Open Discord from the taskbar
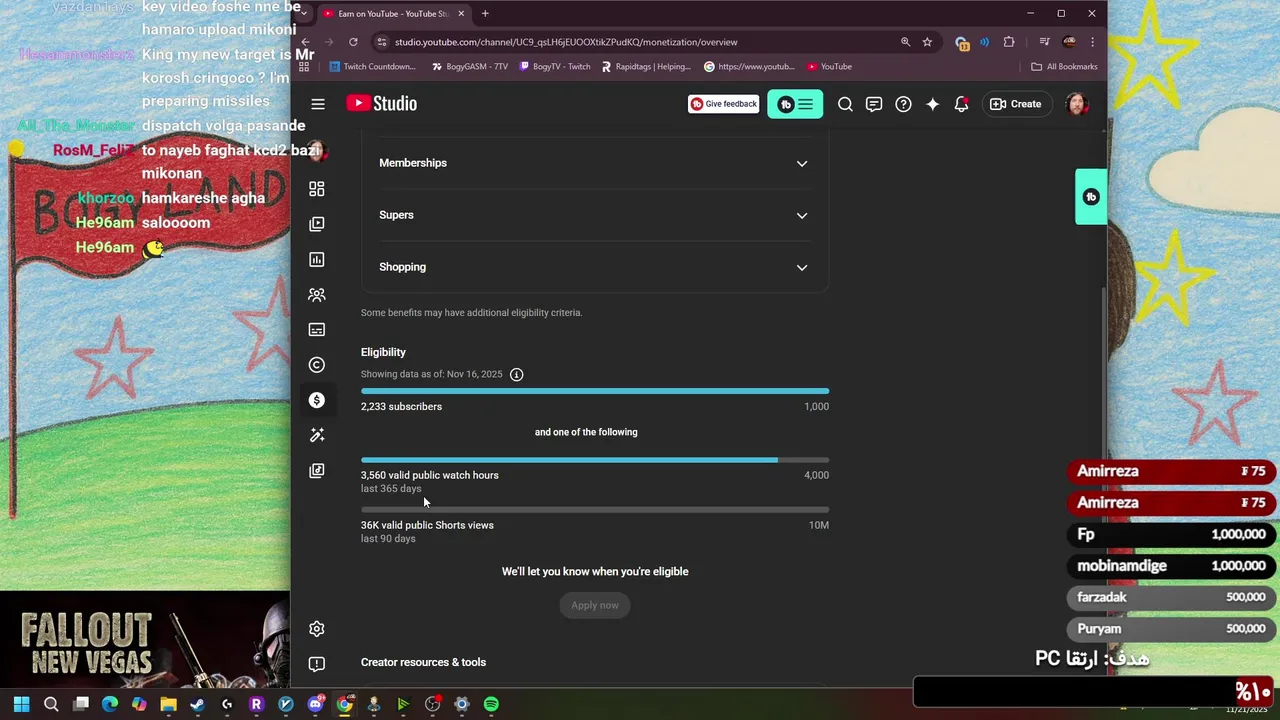 coord(315,704)
